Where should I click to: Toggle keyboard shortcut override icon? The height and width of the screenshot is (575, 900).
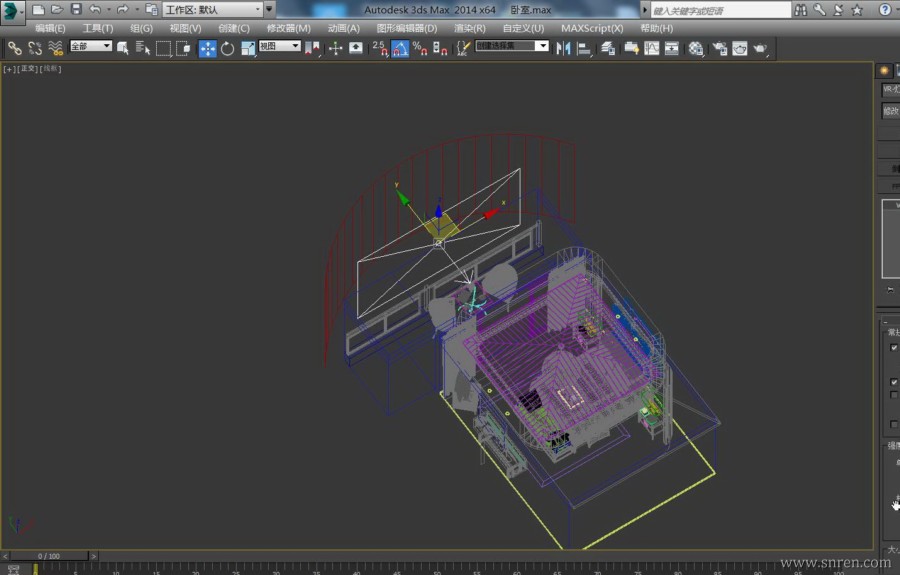(x=356, y=49)
